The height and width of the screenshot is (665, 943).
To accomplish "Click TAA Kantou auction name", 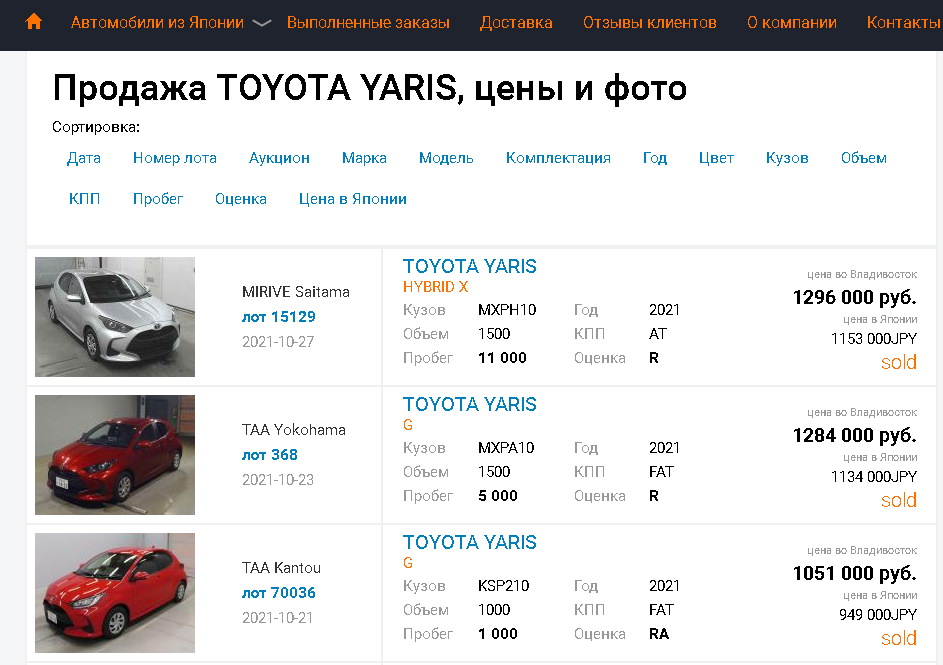I will coord(281,568).
